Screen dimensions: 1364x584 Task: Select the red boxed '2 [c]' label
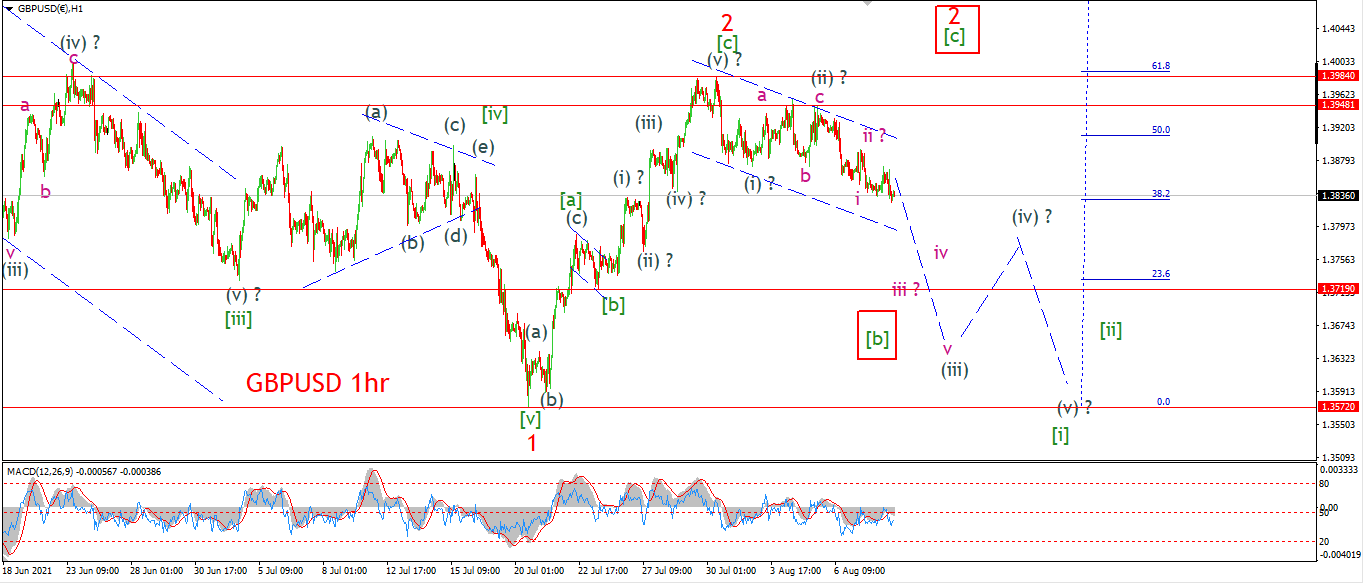click(x=955, y=28)
